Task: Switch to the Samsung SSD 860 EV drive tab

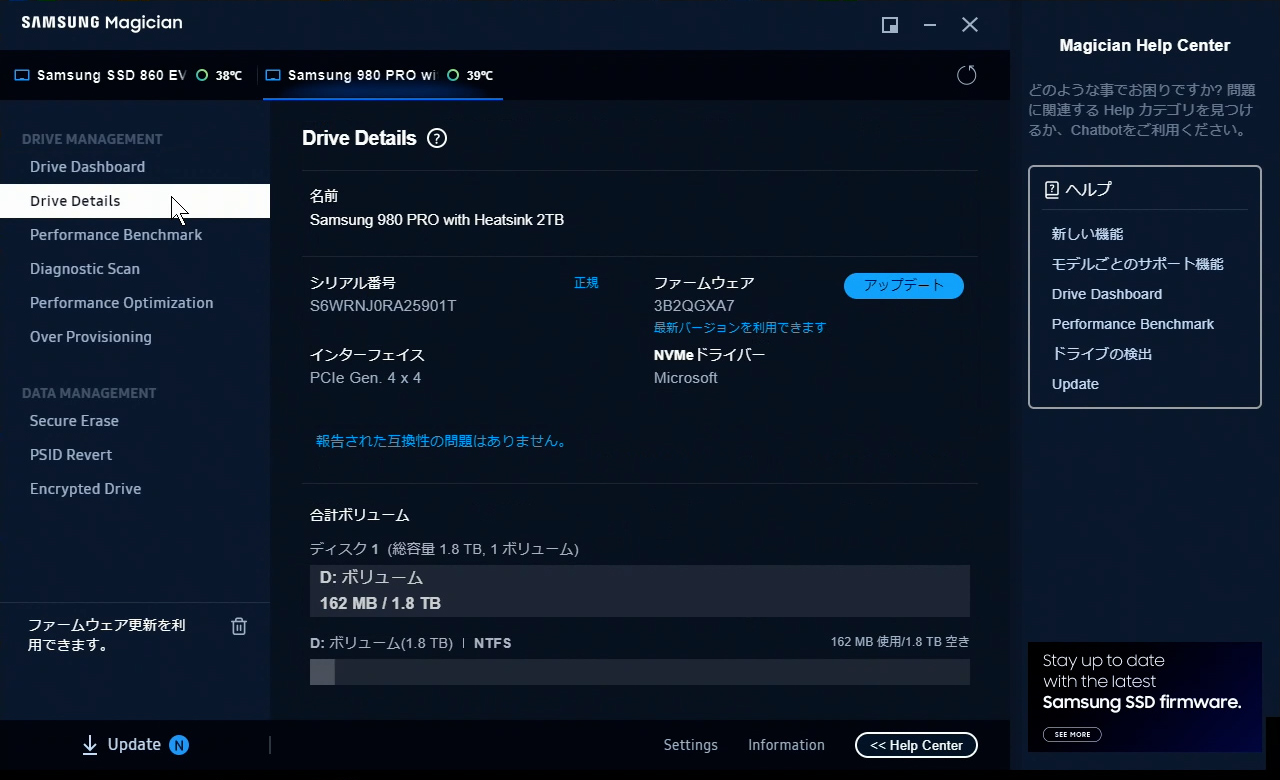Action: (x=129, y=75)
